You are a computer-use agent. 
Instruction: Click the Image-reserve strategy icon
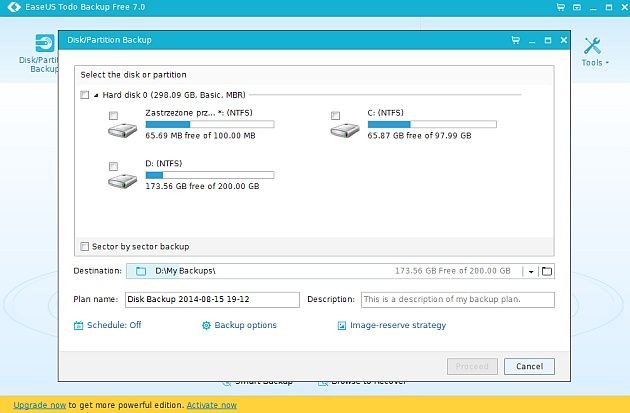(x=342, y=325)
